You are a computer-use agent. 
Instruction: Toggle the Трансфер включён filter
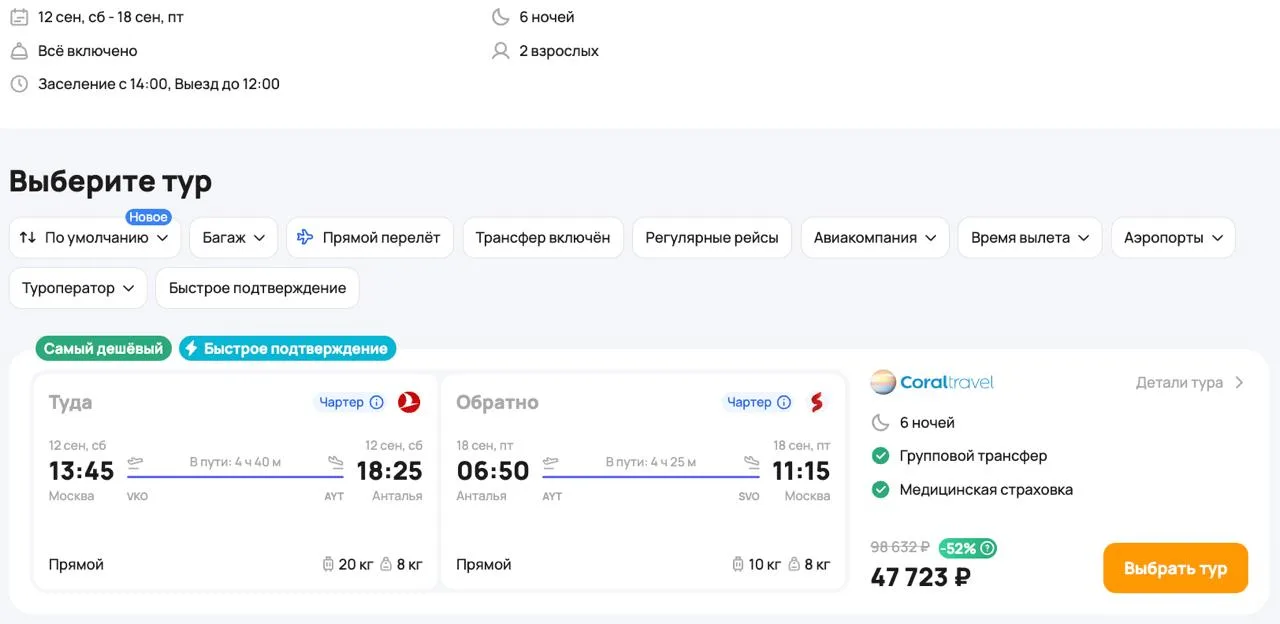pyautogui.click(x=543, y=238)
